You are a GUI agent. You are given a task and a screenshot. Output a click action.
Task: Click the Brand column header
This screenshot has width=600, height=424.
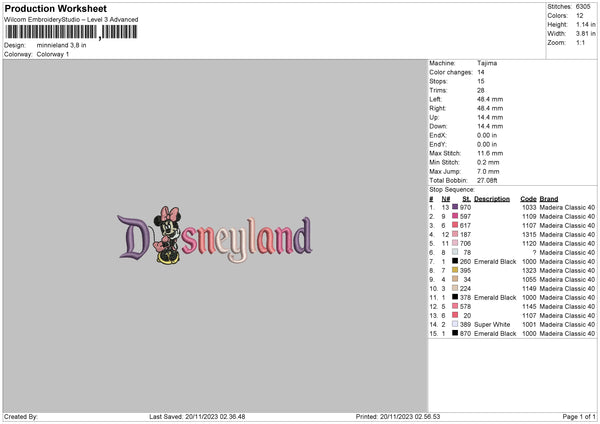coord(549,199)
